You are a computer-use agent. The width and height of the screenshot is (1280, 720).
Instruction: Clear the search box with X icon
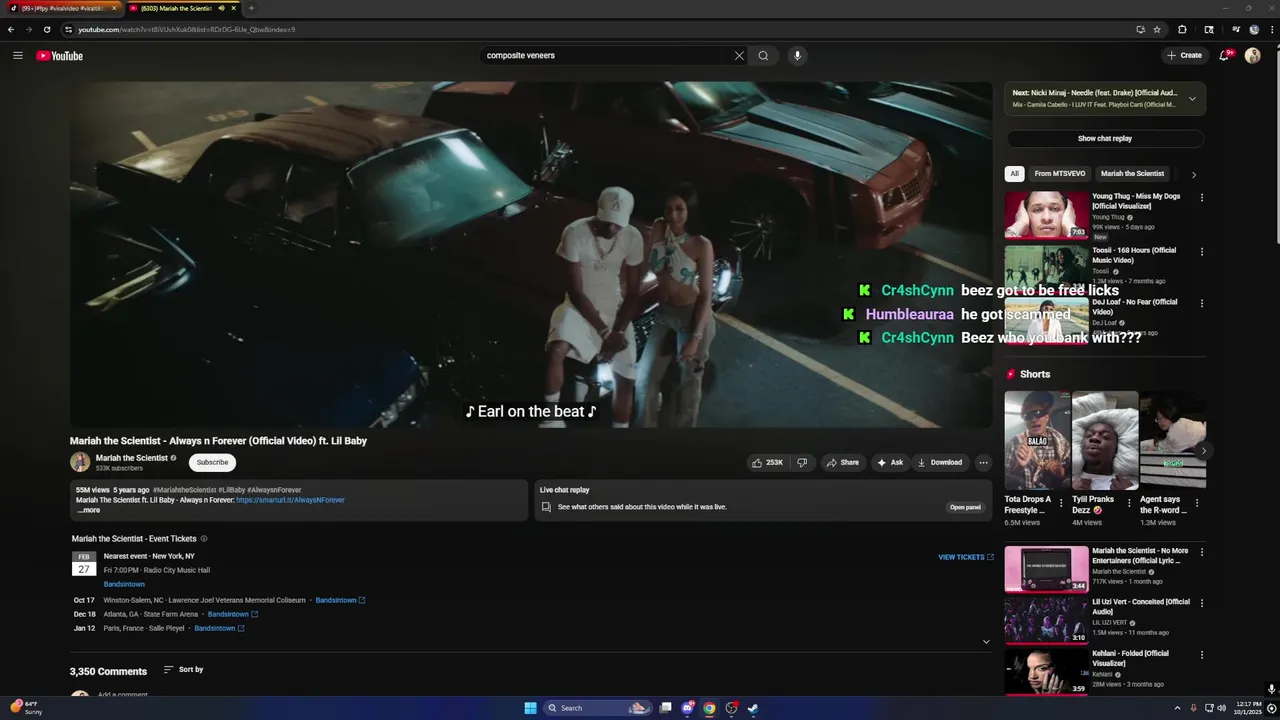739,56
